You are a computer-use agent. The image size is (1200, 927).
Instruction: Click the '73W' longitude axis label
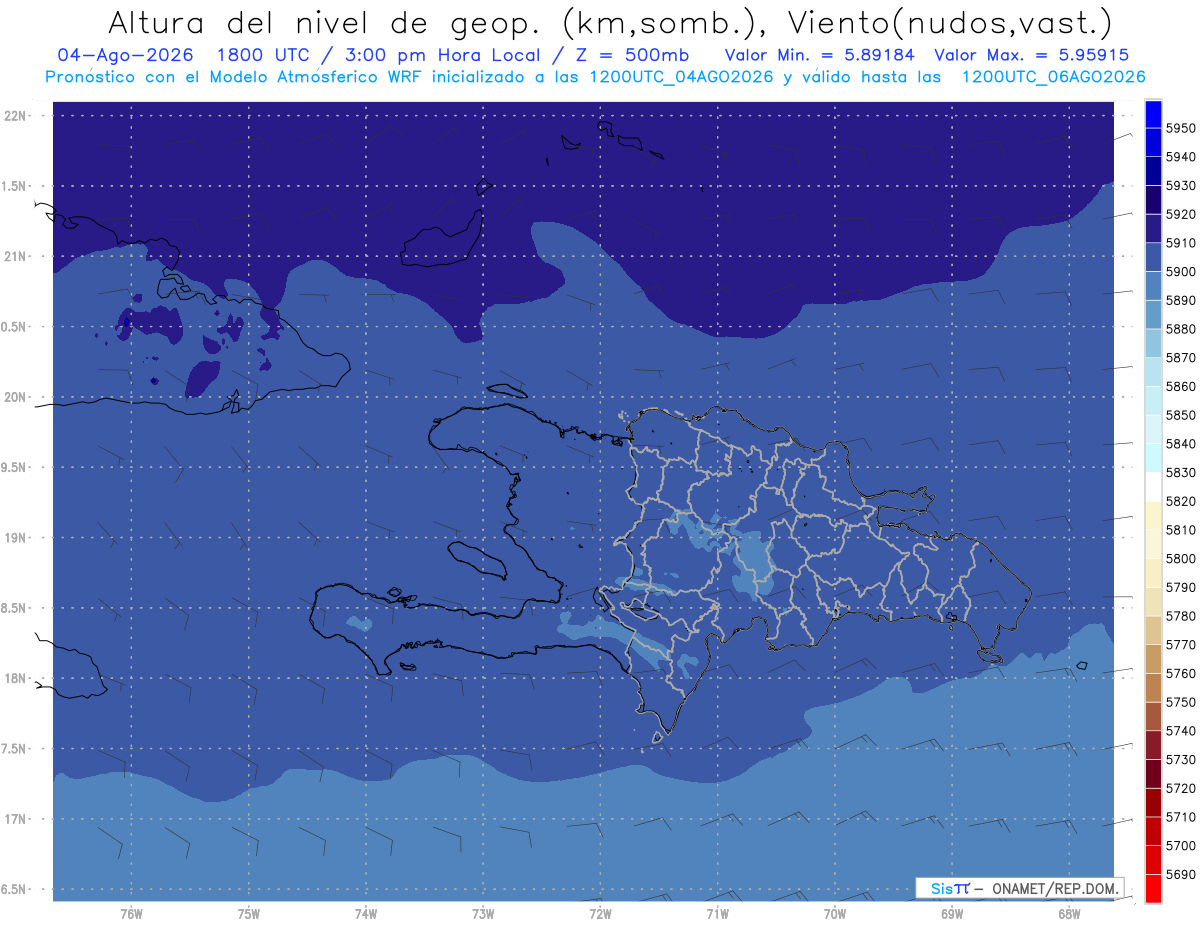coord(483,913)
